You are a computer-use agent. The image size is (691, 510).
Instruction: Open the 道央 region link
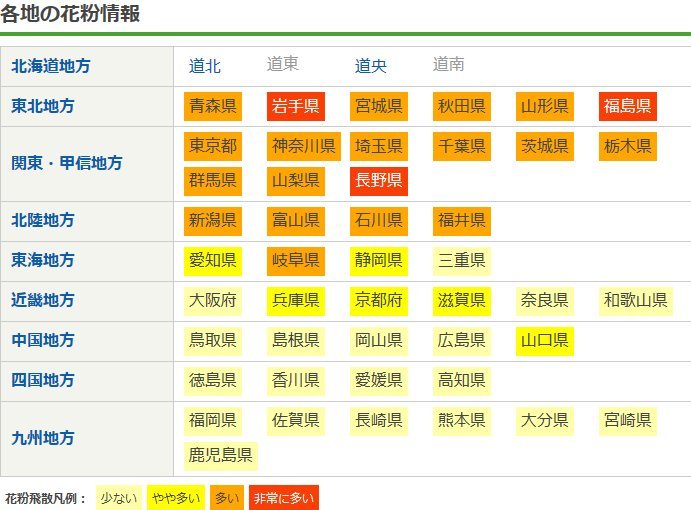[x=371, y=66]
